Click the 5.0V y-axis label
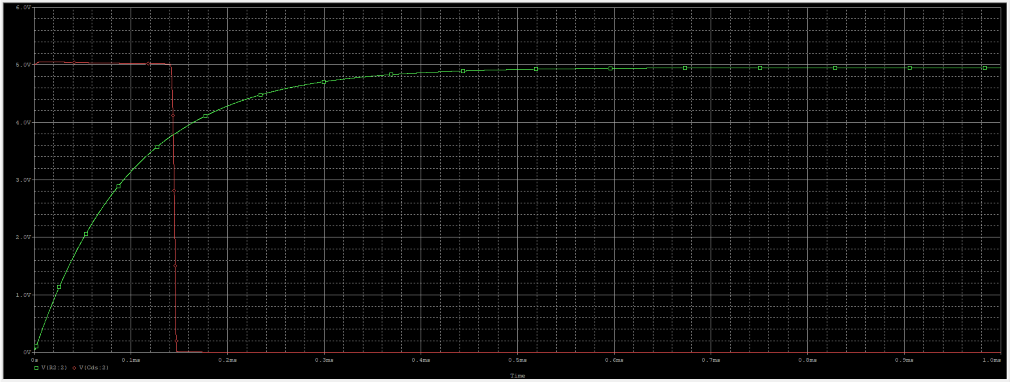 click(x=23, y=64)
